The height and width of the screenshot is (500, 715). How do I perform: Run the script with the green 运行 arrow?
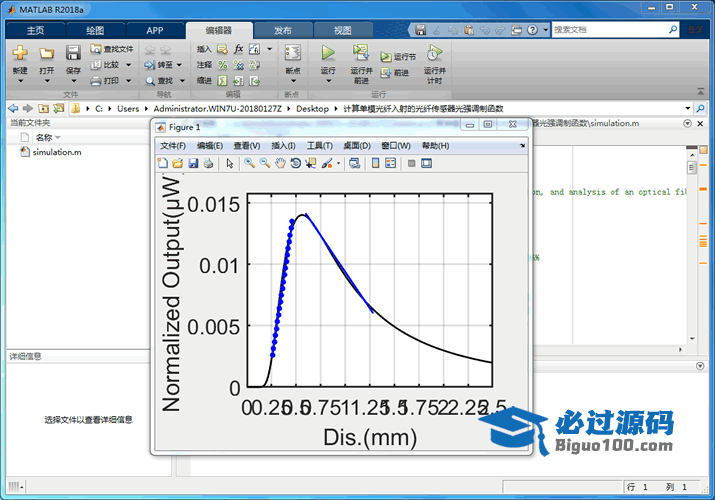(328, 53)
